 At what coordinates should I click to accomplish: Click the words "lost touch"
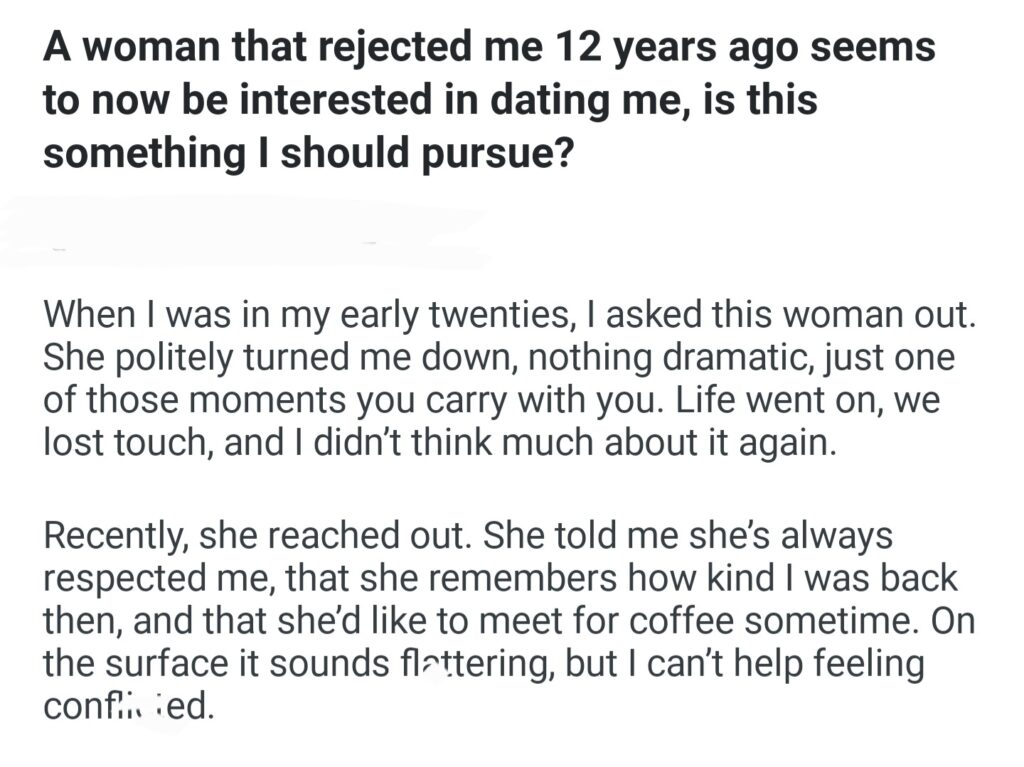tap(127, 443)
